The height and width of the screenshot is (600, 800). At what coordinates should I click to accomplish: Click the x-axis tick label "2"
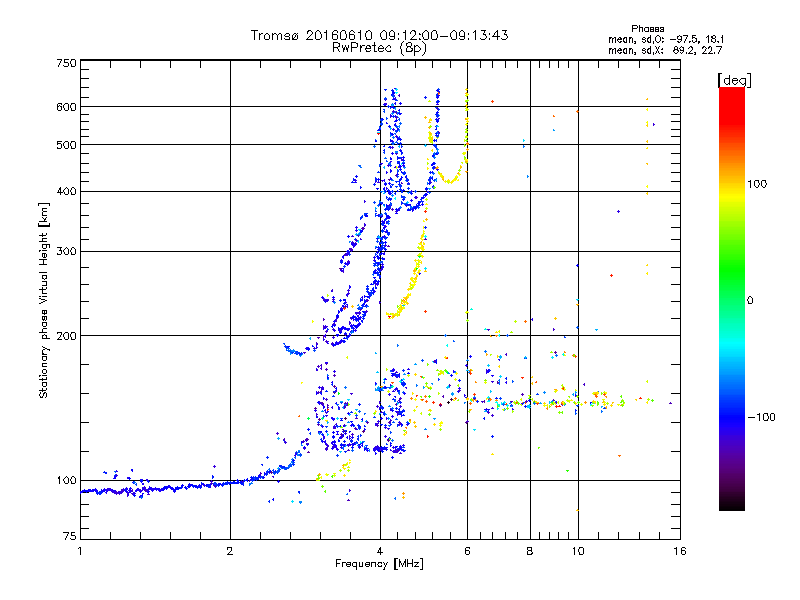click(230, 551)
